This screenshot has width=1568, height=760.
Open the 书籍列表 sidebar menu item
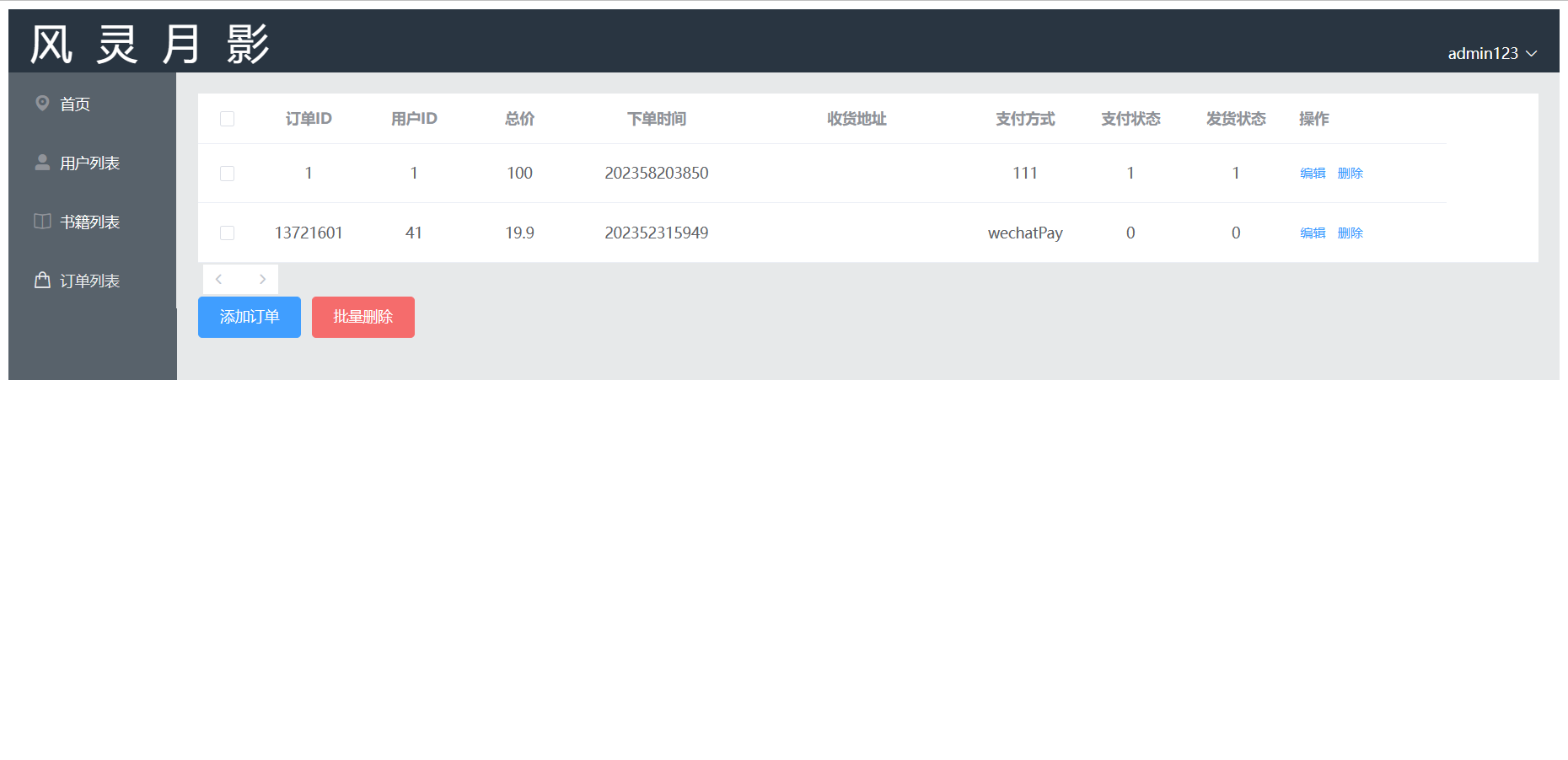click(93, 222)
